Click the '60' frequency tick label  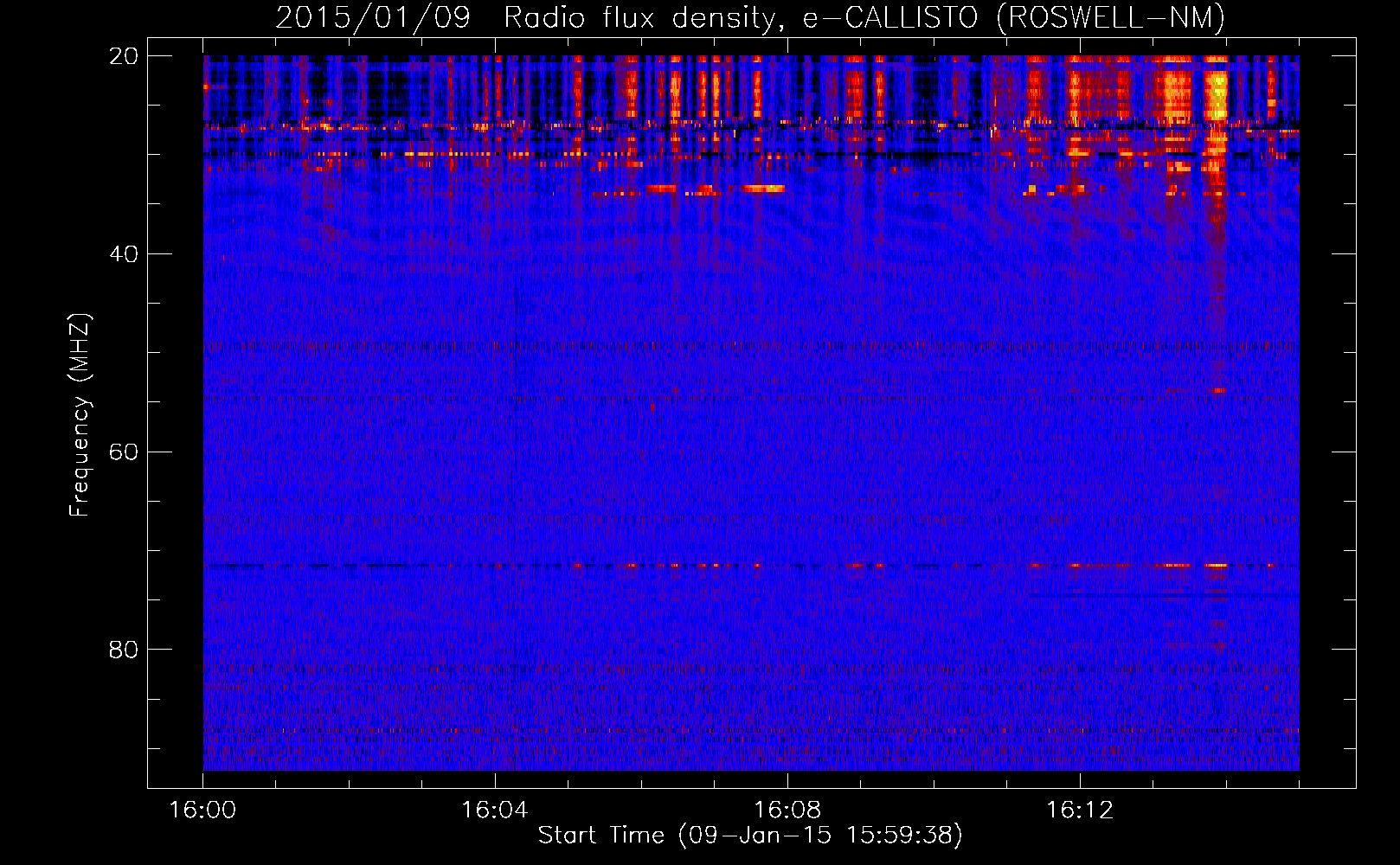[x=124, y=452]
